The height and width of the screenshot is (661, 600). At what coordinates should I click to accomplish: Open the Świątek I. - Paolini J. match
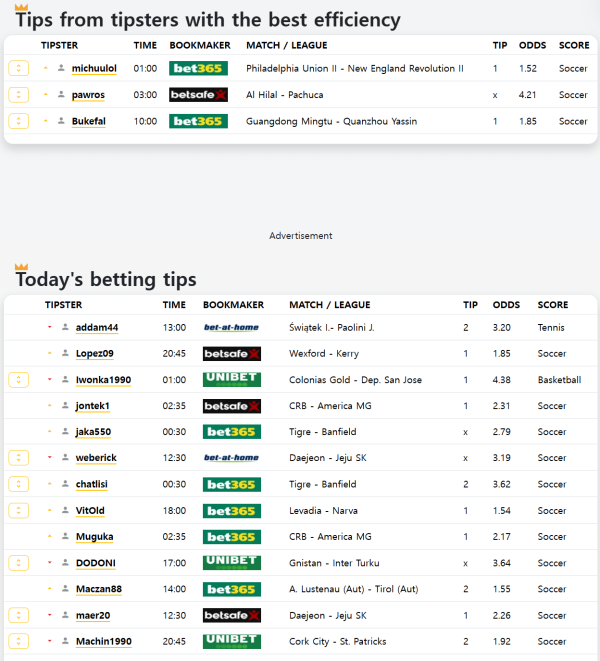pos(331,327)
